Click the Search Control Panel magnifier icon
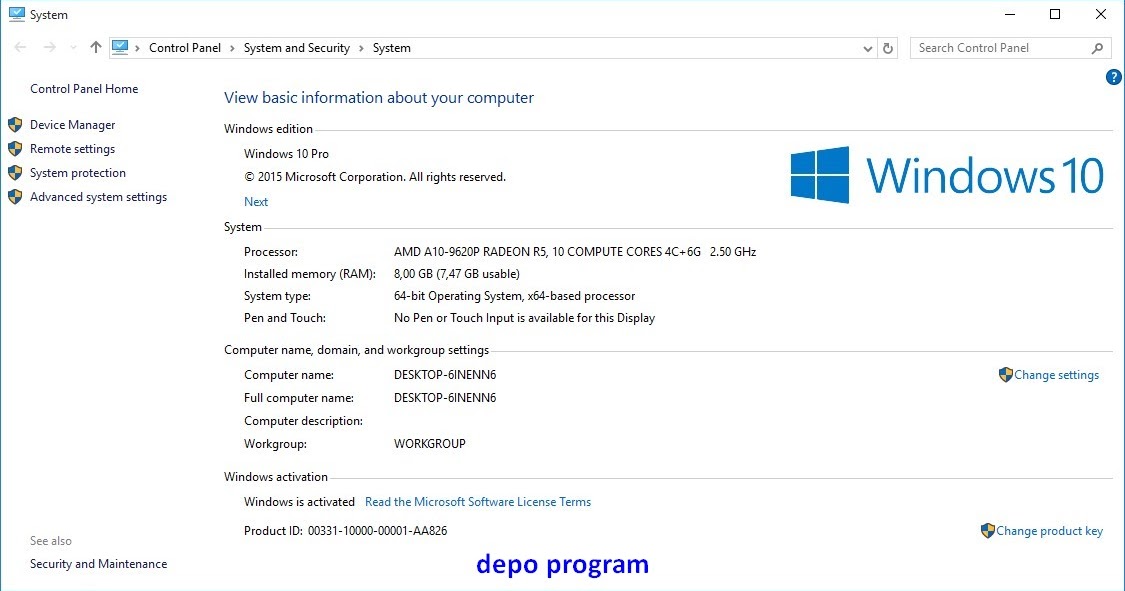Screen dimensions: 1125x591 pyautogui.click(x=1098, y=47)
